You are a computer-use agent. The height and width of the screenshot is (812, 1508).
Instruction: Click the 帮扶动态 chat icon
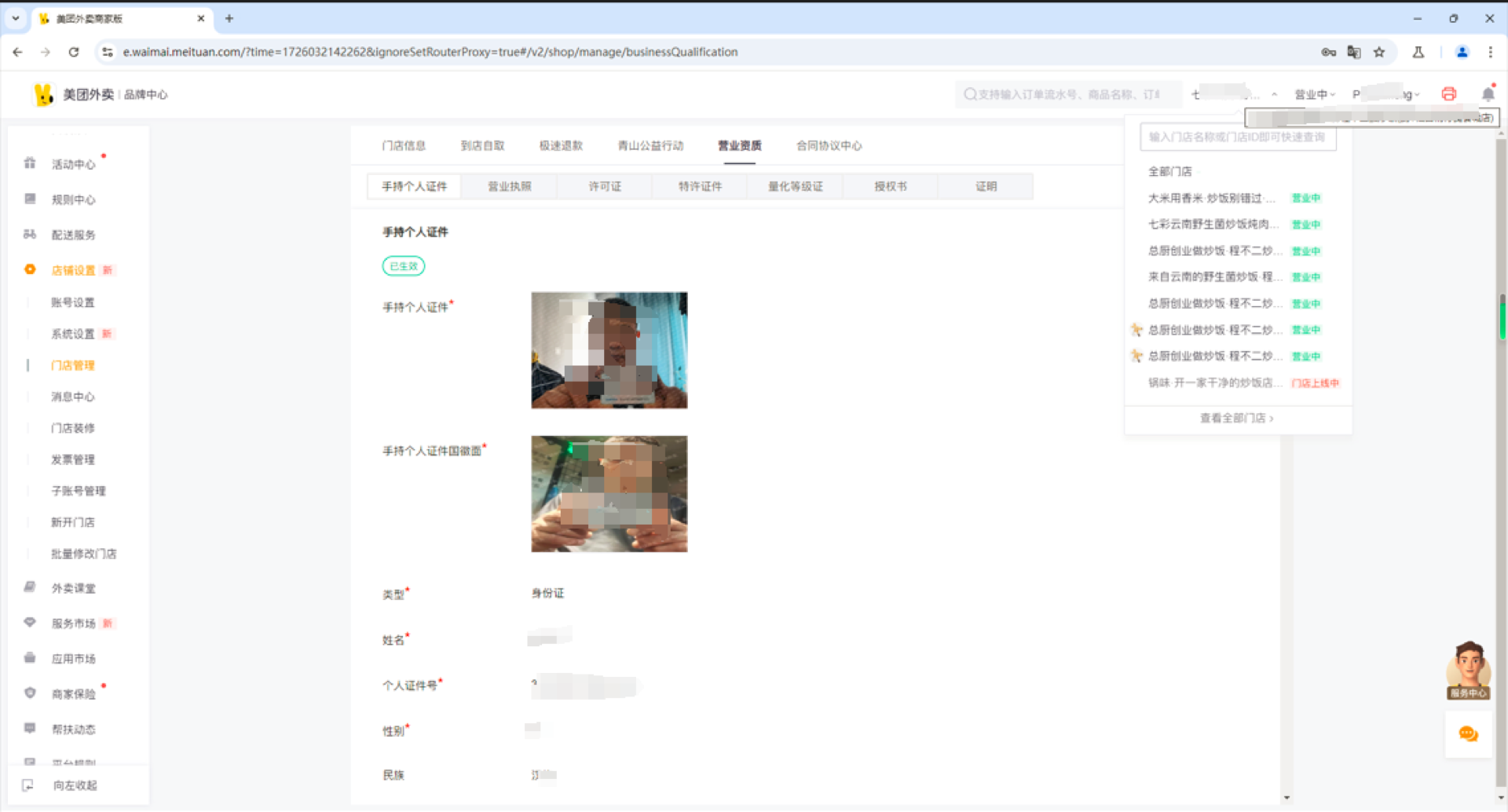[30, 729]
